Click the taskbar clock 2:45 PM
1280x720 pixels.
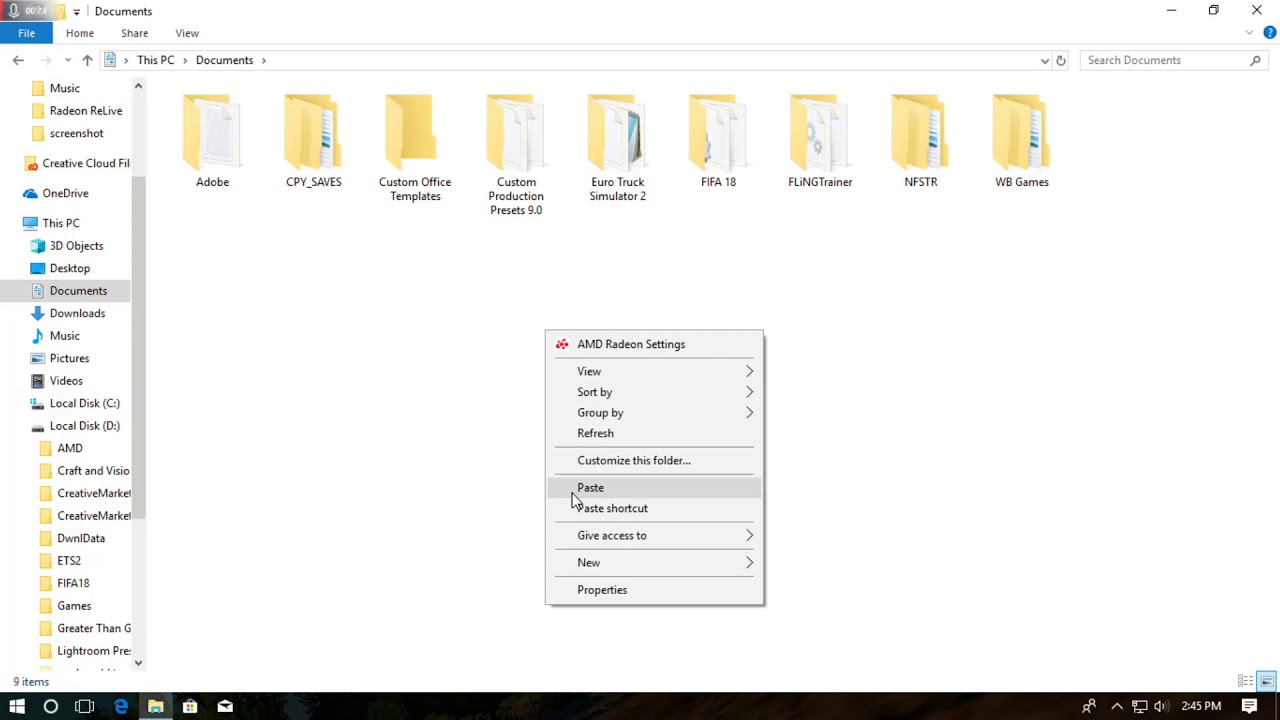[1201, 706]
